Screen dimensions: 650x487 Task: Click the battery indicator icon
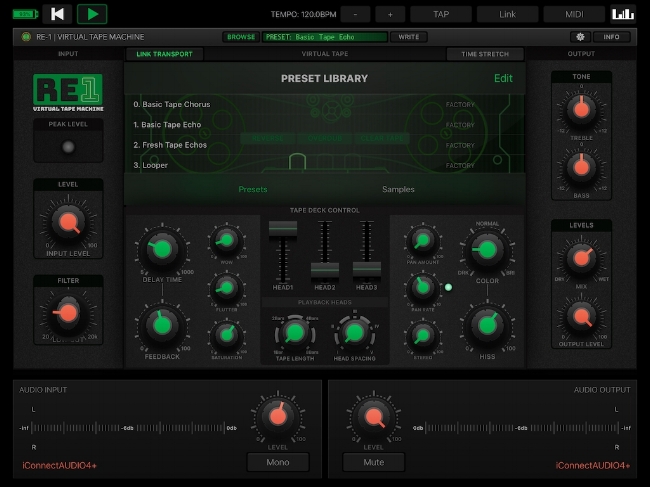click(x=25, y=14)
